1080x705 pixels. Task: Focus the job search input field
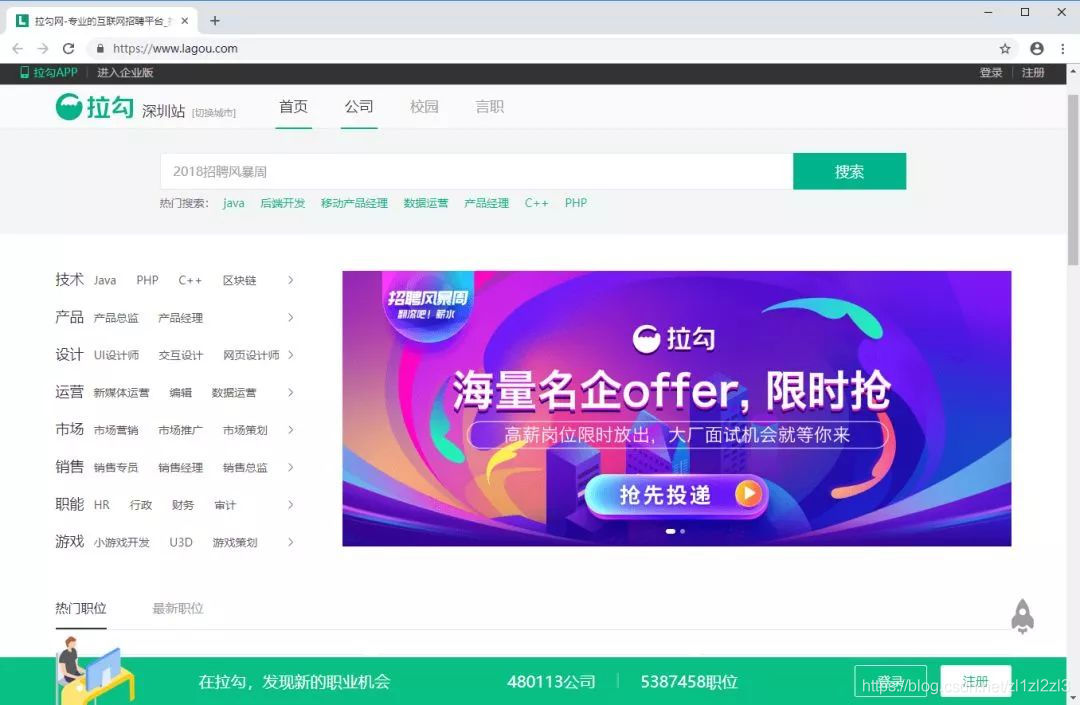[x=477, y=171]
